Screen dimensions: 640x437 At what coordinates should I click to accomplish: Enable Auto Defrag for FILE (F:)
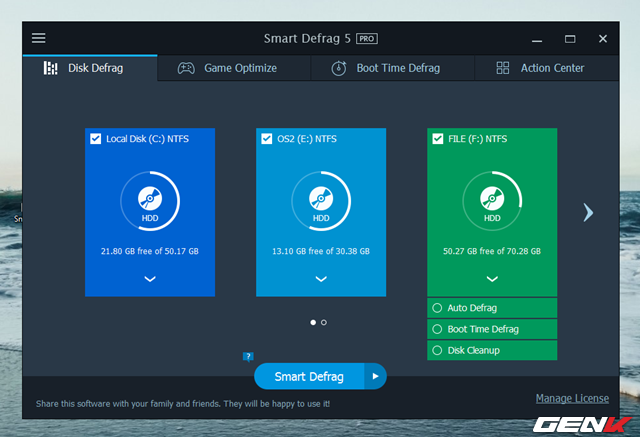coord(437,308)
